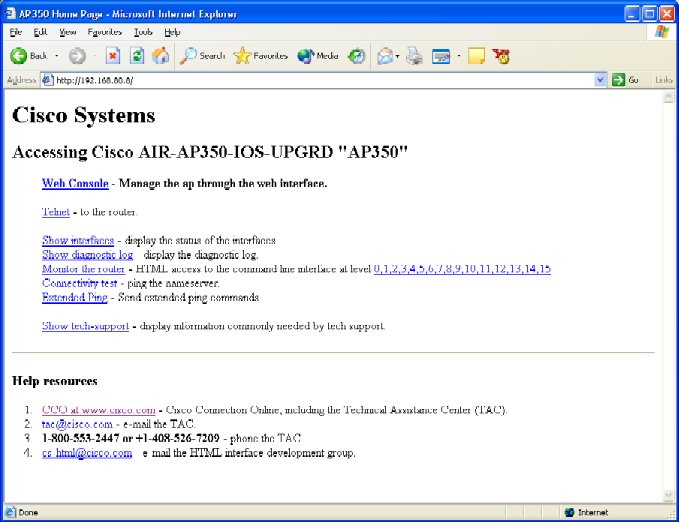Image resolution: width=679 pixels, height=522 pixels.
Task: Open the Media bar
Action: pyautogui.click(x=318, y=56)
